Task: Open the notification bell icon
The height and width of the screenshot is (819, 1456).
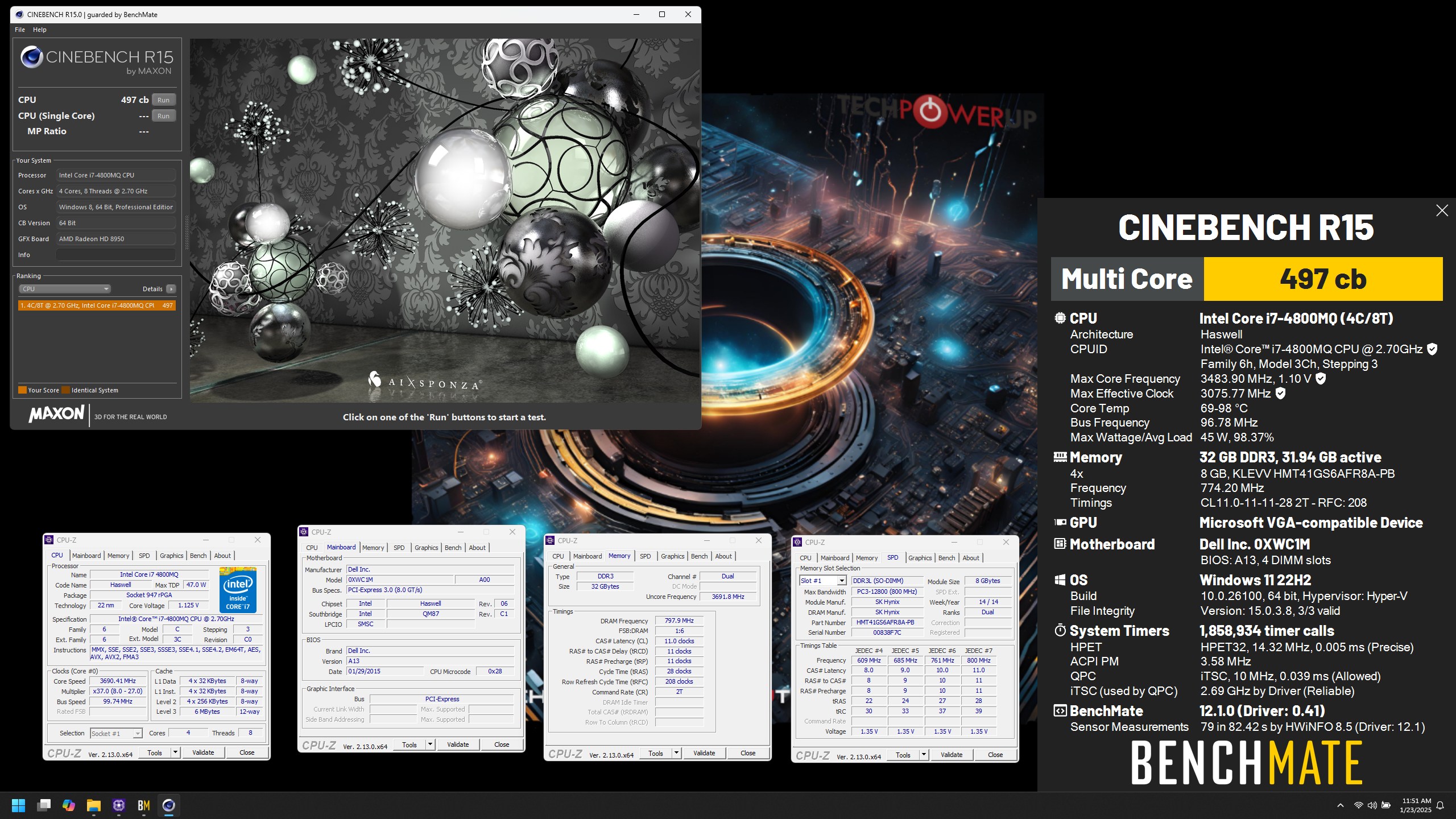Action: 1440,805
